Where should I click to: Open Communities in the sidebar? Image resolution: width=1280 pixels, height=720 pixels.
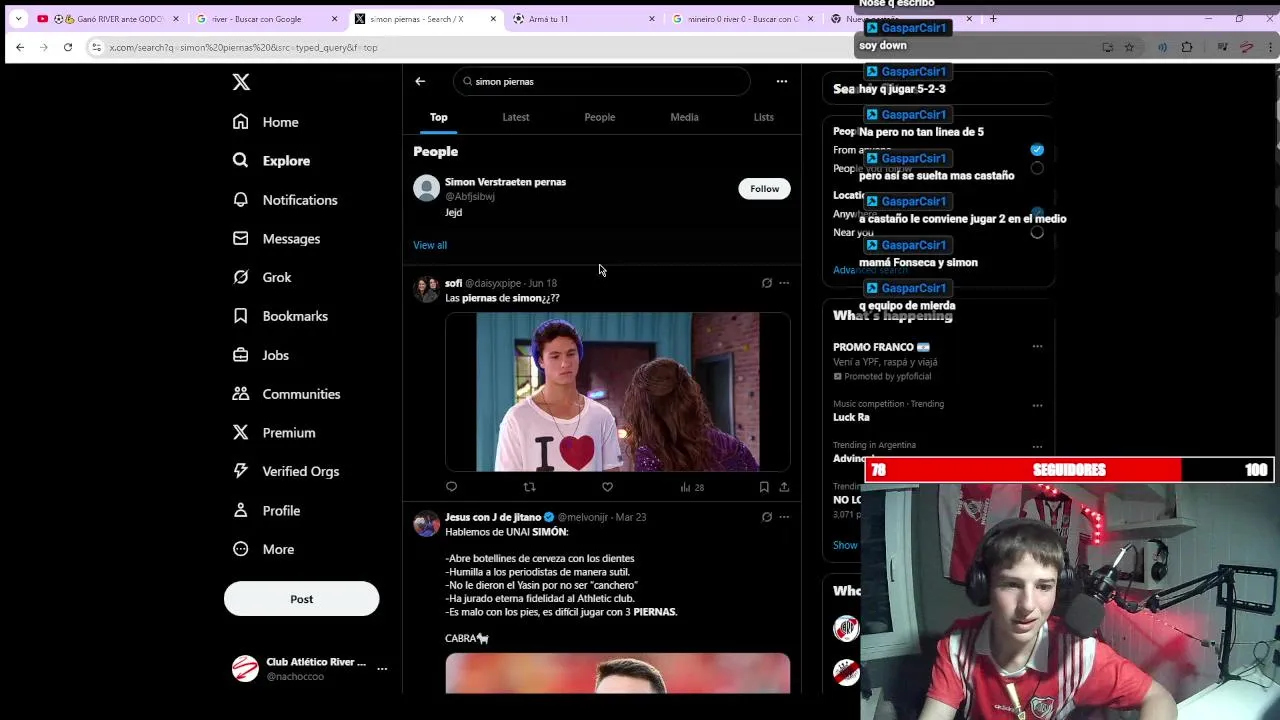pyautogui.click(x=286, y=394)
